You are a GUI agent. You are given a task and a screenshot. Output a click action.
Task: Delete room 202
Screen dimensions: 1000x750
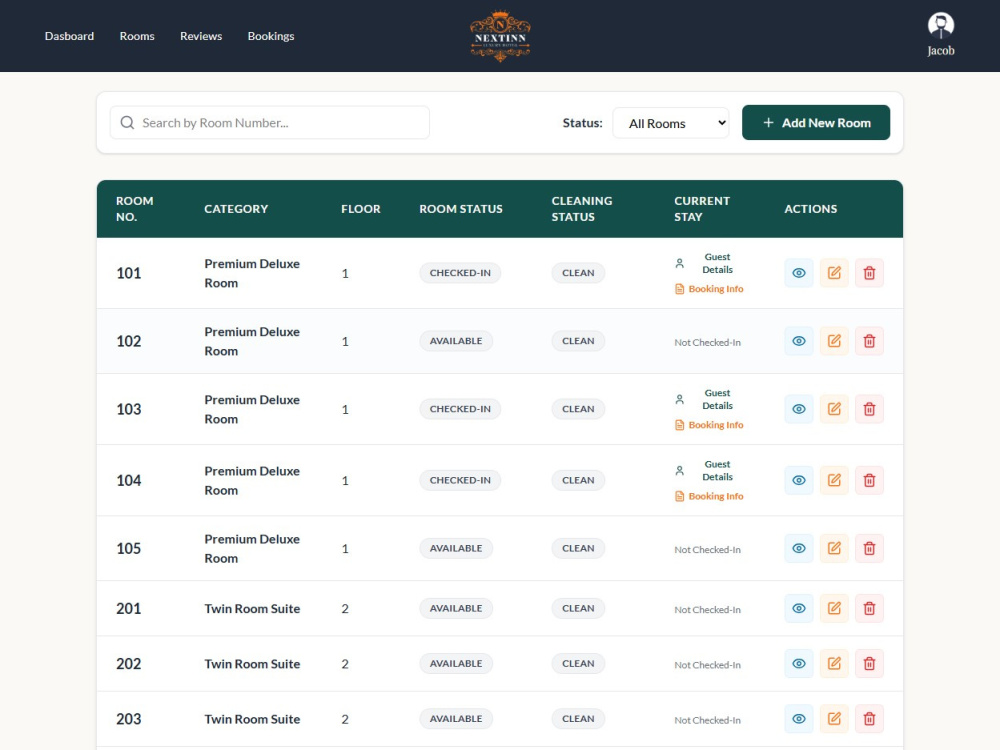coord(869,664)
